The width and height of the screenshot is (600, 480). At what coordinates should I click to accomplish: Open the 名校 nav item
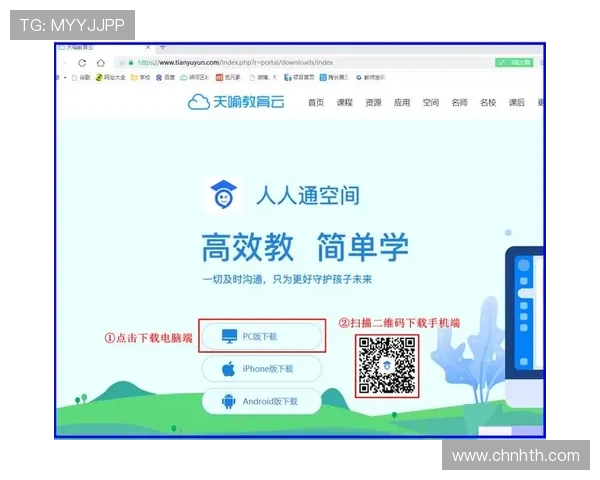(x=488, y=103)
